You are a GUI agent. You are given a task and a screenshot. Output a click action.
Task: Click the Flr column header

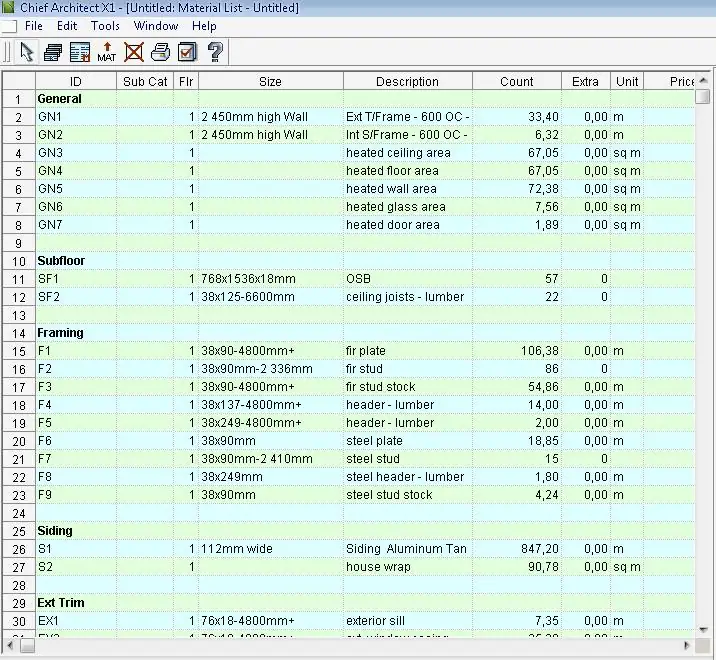186,81
